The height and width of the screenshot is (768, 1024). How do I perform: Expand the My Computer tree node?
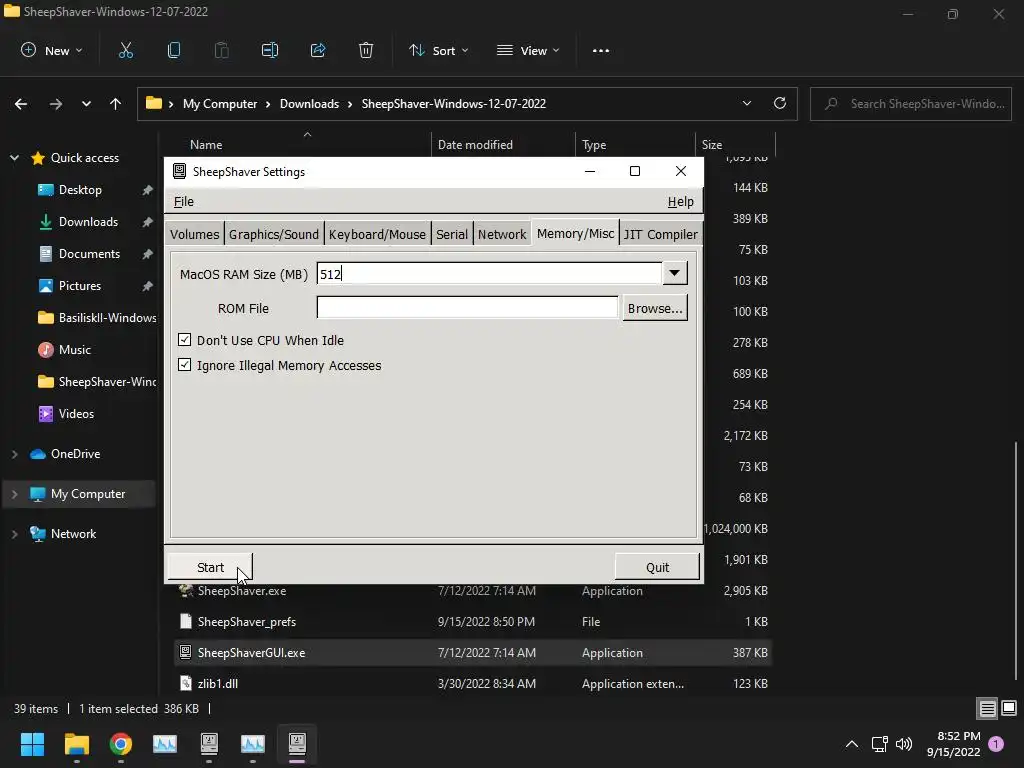pyautogui.click(x=14, y=494)
